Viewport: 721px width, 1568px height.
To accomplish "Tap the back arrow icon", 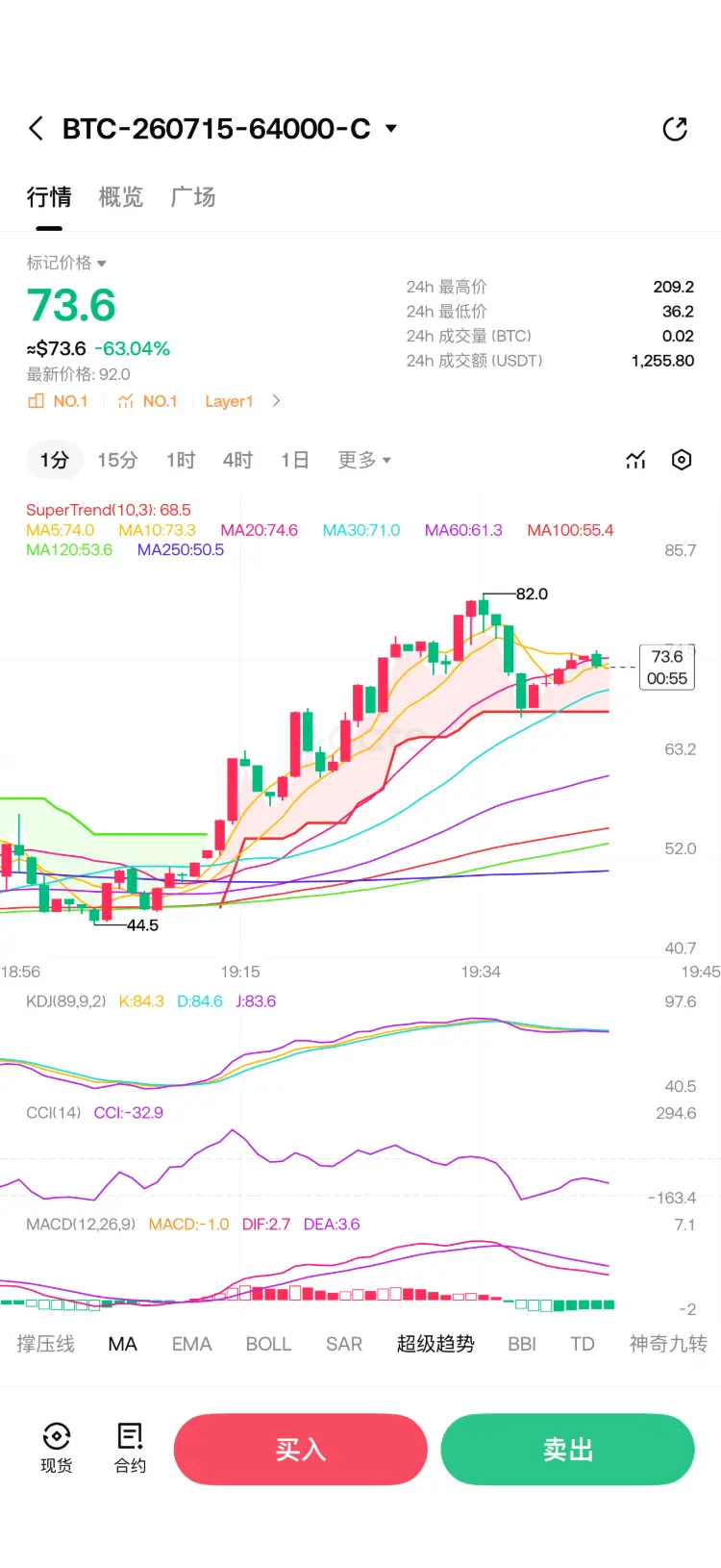I will click(x=37, y=129).
